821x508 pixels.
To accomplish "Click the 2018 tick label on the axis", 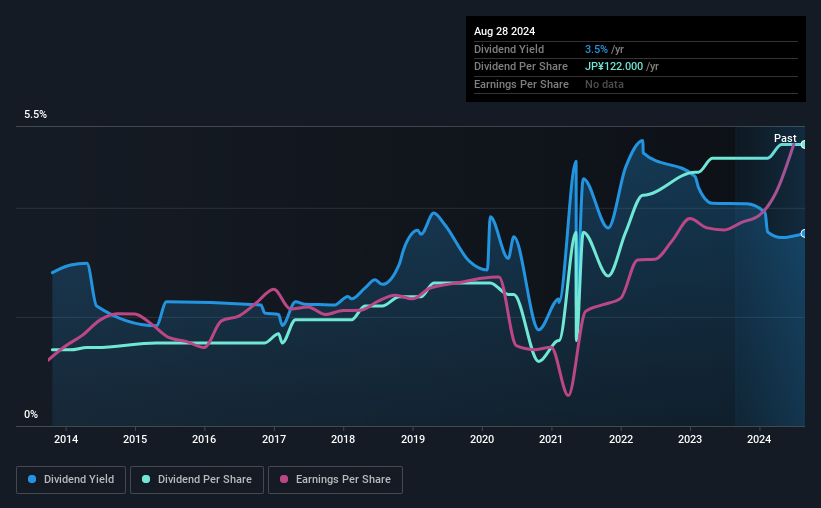I will coord(343,438).
